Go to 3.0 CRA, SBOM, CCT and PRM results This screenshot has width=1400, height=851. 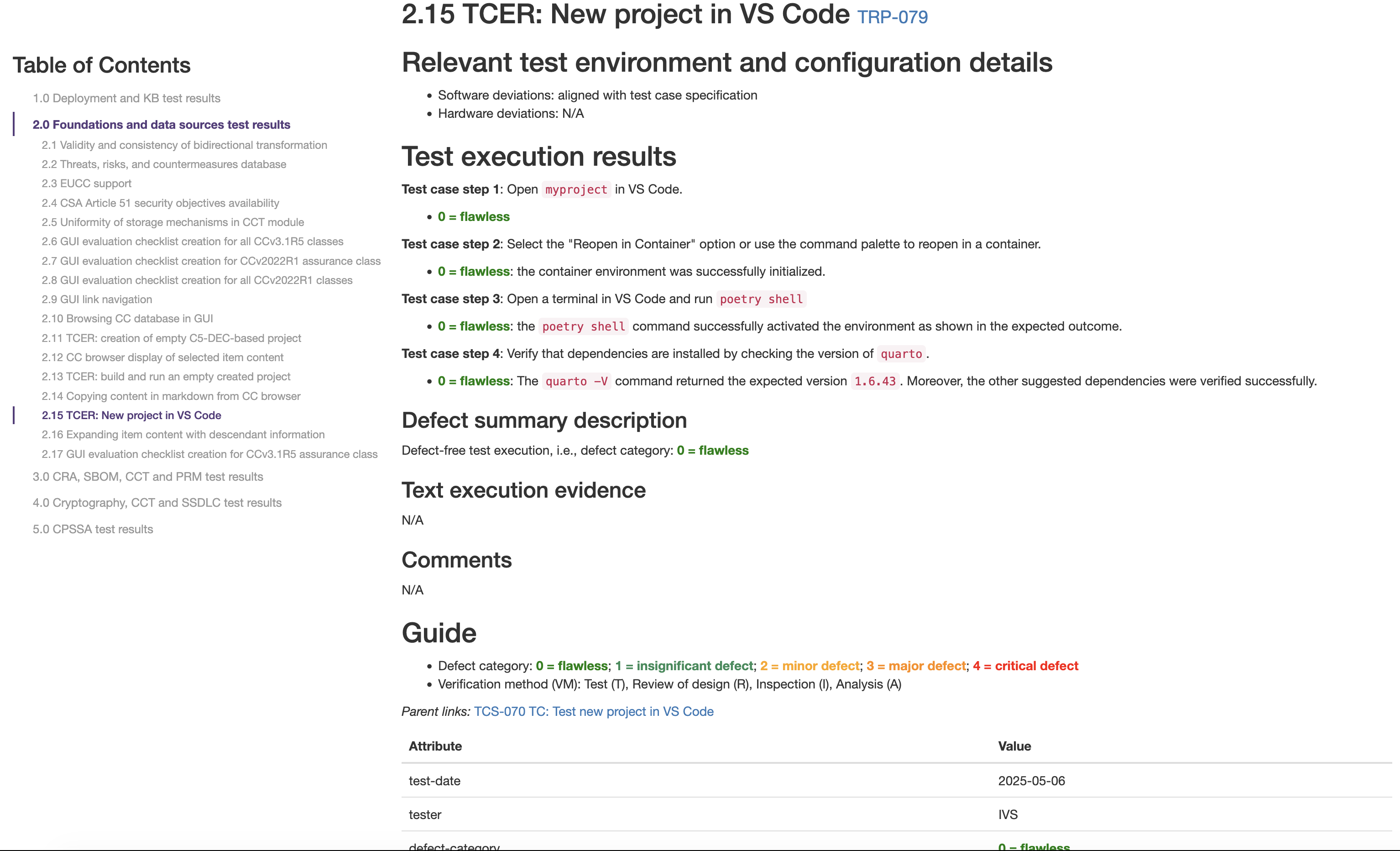click(x=148, y=476)
